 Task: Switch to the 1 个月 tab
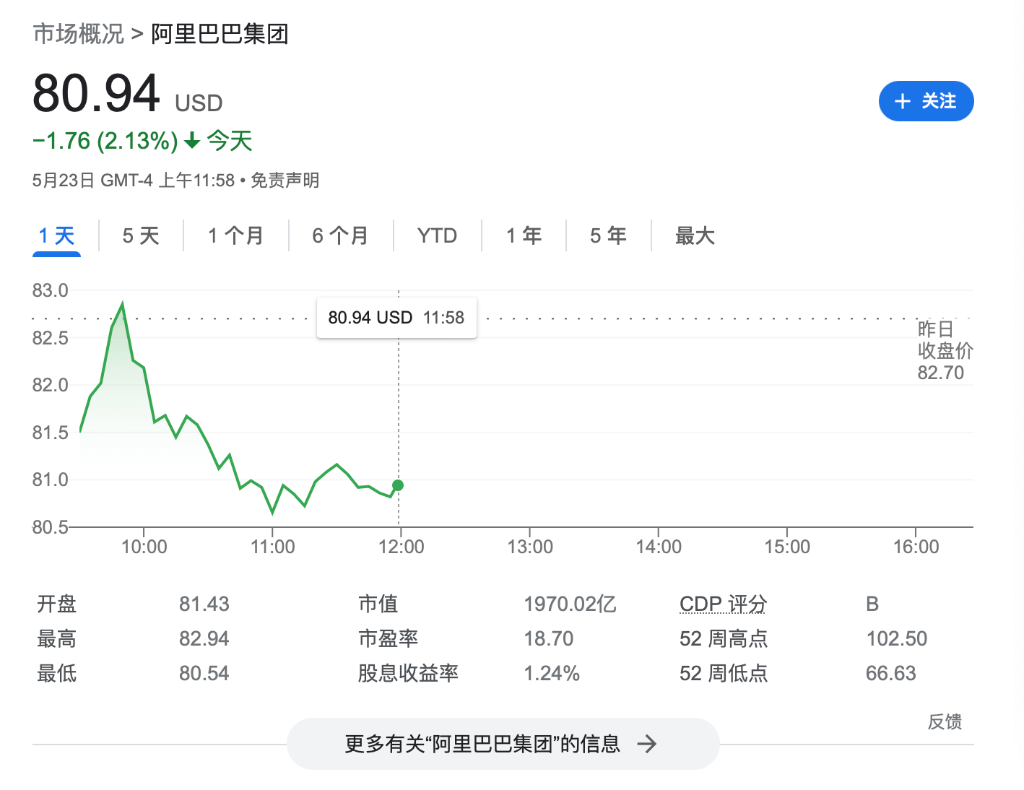coord(235,236)
